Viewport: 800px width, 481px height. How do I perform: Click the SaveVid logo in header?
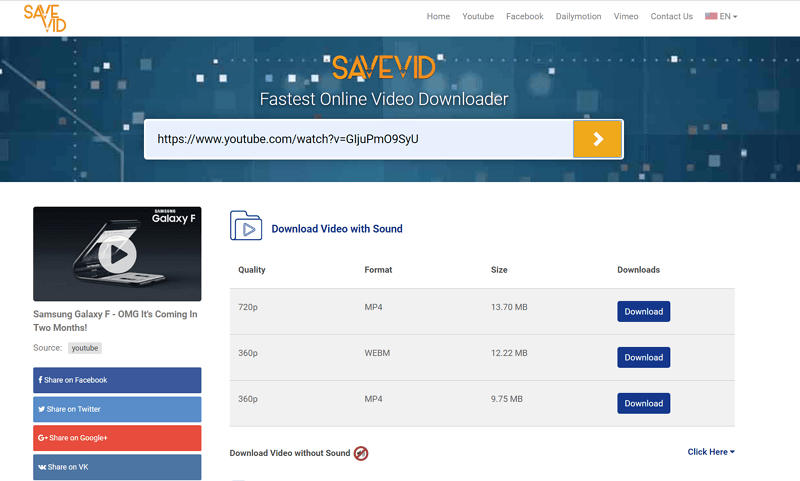[x=45, y=18]
